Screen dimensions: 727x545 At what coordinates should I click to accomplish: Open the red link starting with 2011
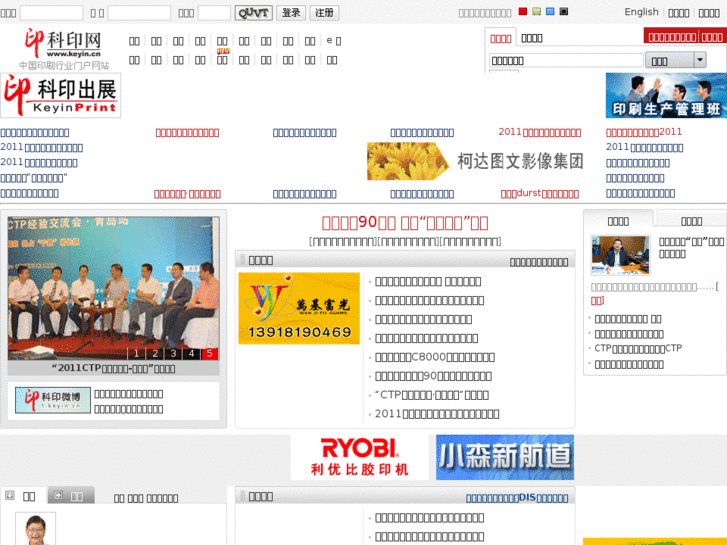point(540,132)
